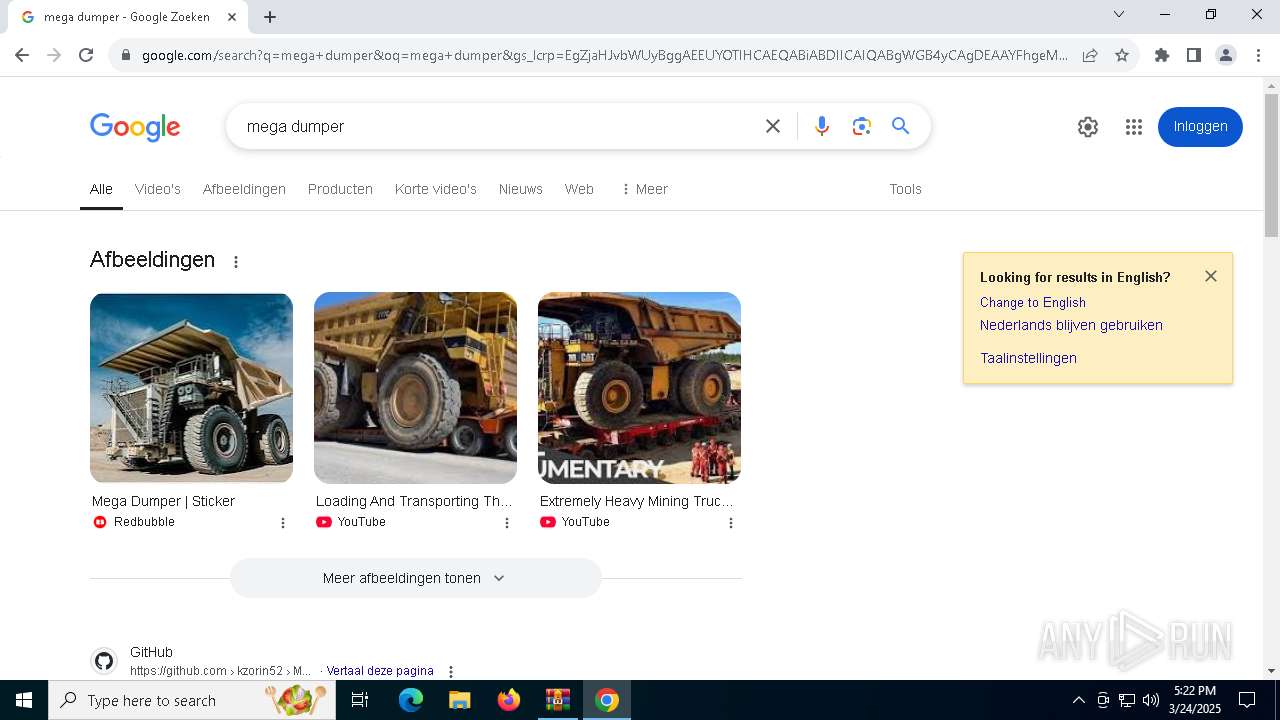Switch to Producten search tab
The image size is (1280, 720).
[340, 189]
